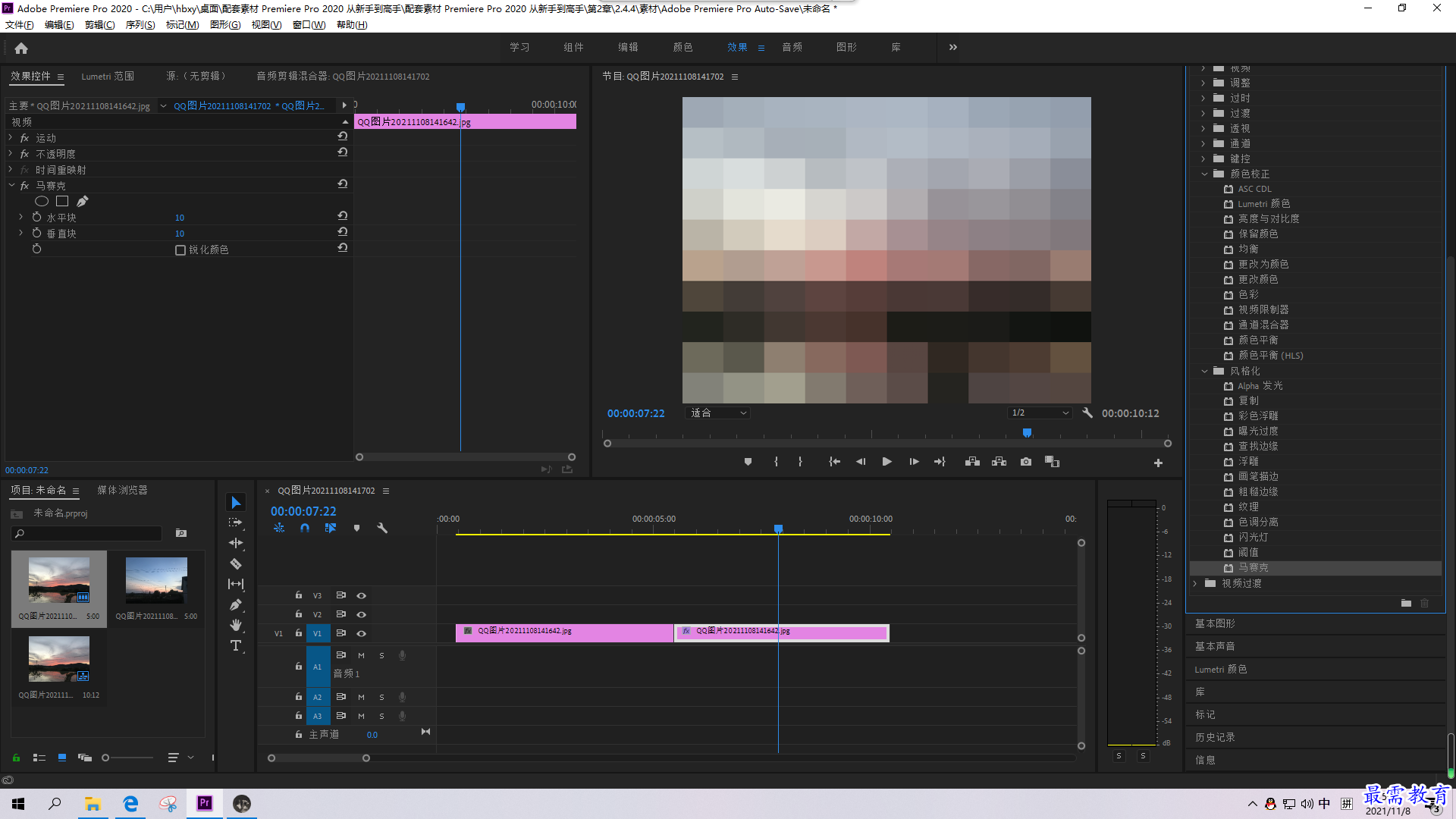Pick the free-draw bezier mask pen
Image resolution: width=1456 pixels, height=819 pixels.
(83, 201)
